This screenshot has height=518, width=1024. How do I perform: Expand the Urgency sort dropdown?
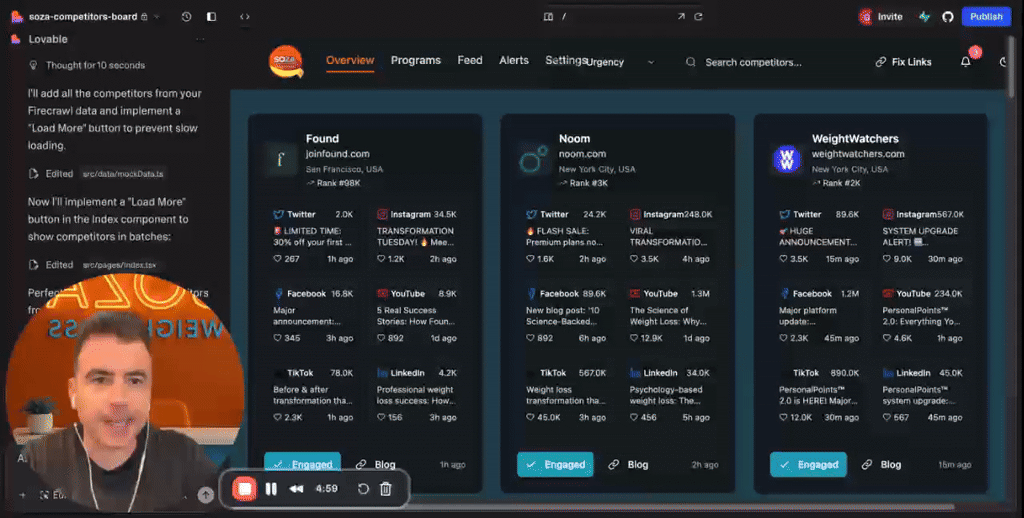tap(620, 62)
